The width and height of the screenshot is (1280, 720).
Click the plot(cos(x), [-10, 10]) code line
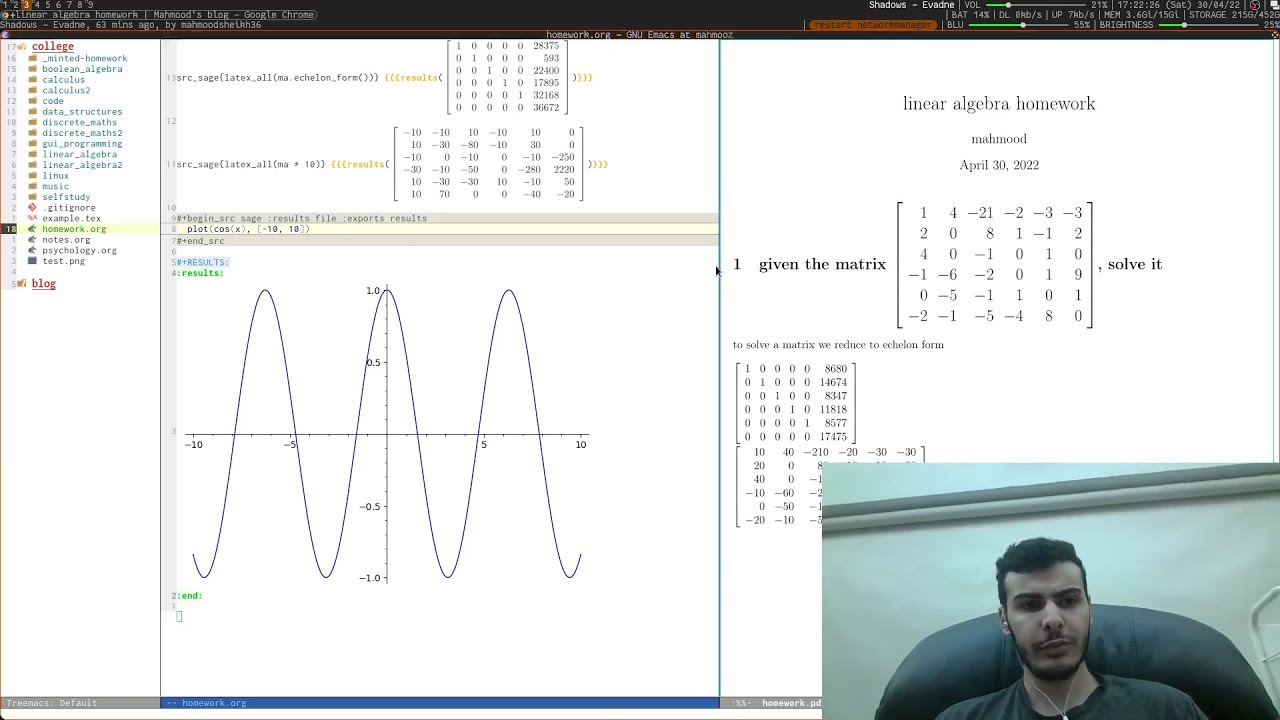[x=248, y=229]
